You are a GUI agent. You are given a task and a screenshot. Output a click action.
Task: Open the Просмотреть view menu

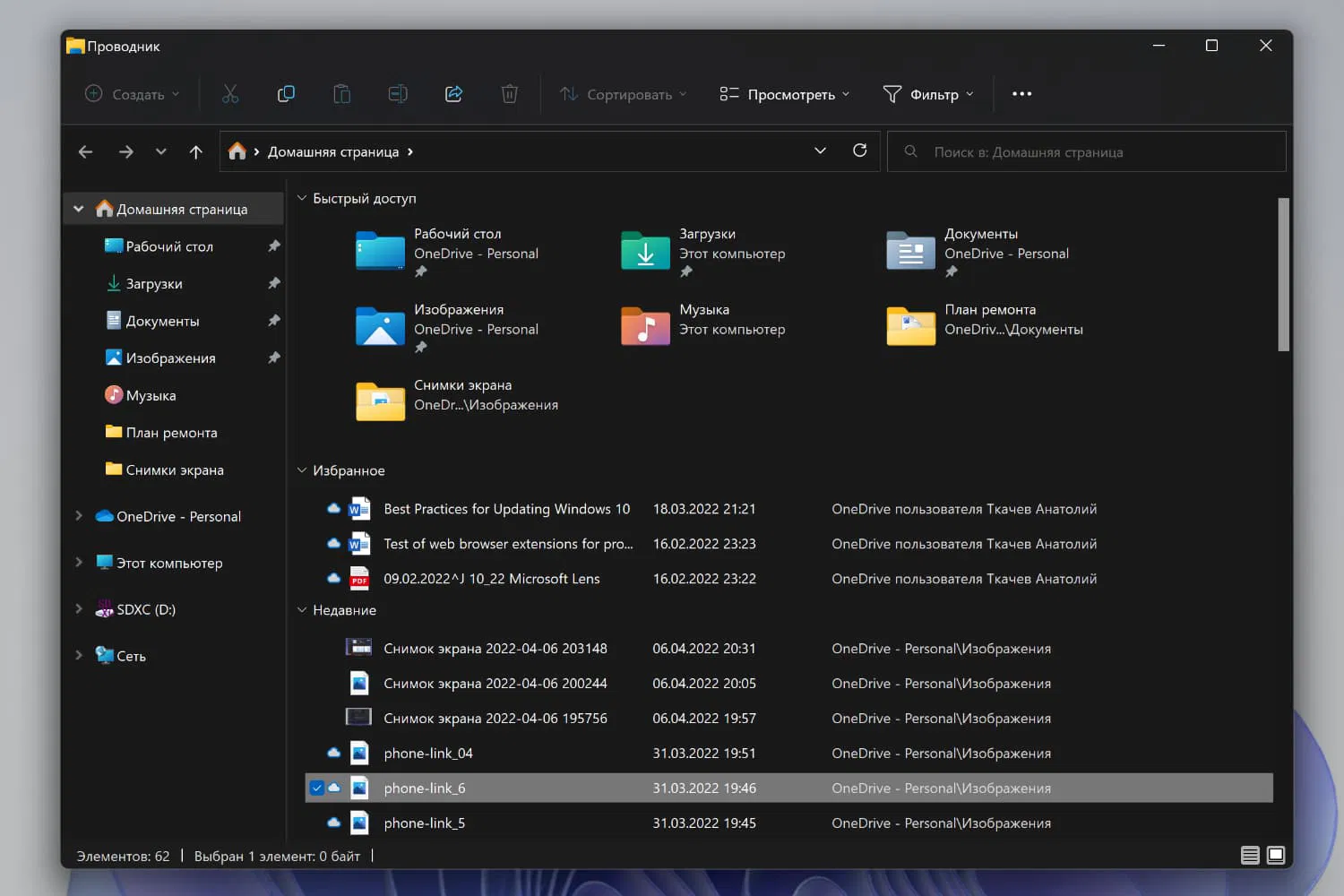click(784, 94)
